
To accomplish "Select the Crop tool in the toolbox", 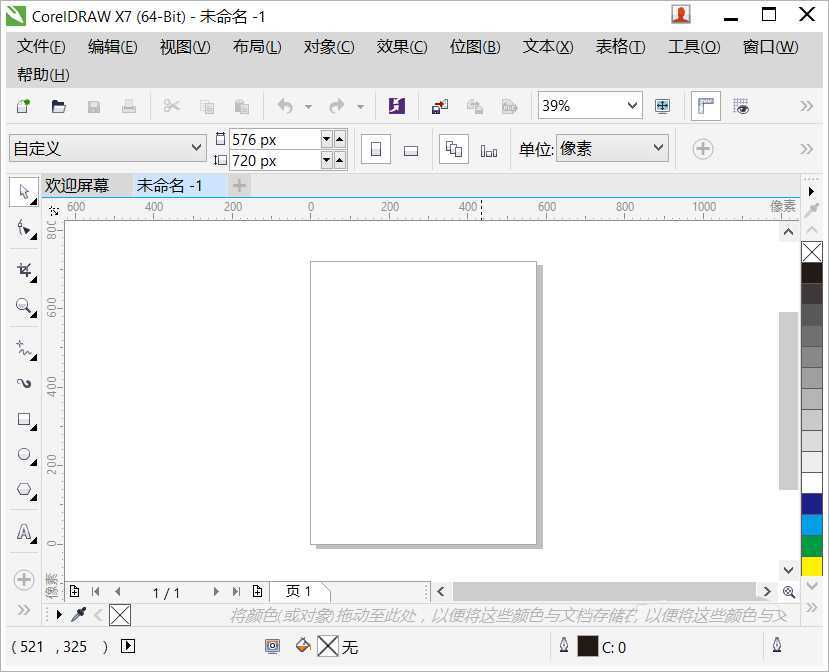I will 24,270.
